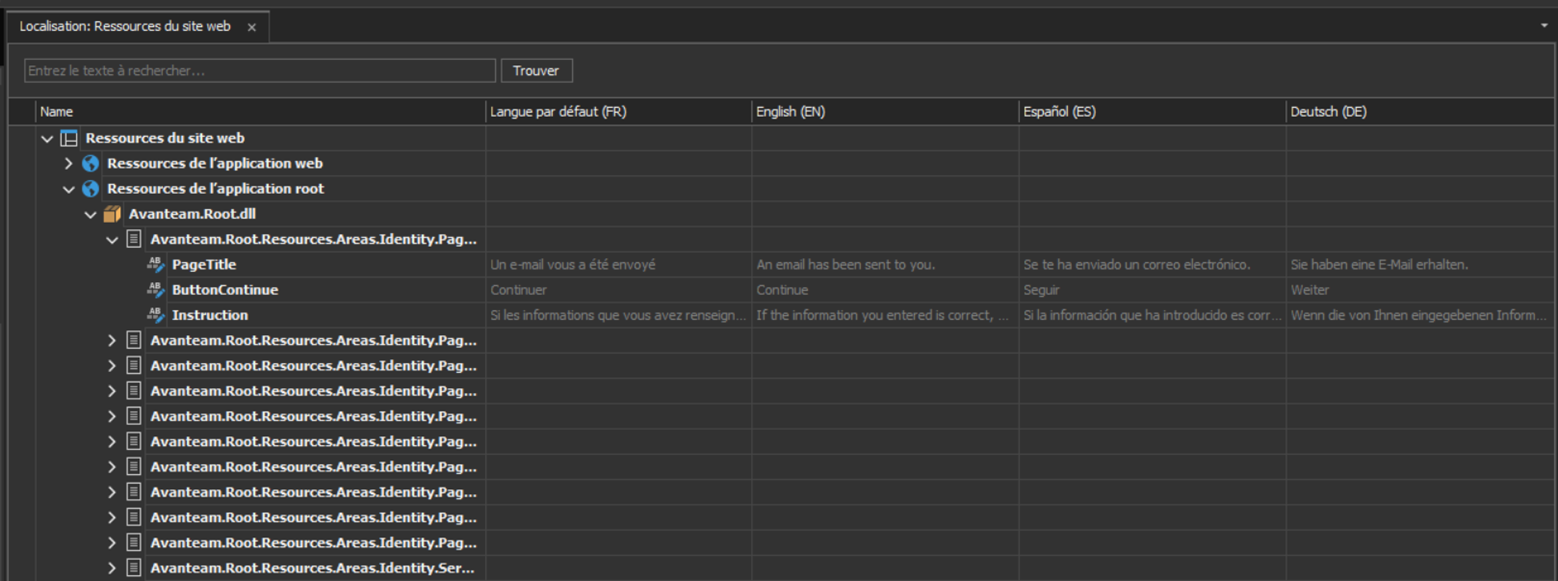This screenshot has height=581, width=1558.
Task: Click globe icon of Ressources de l'application web
Action: [91, 163]
